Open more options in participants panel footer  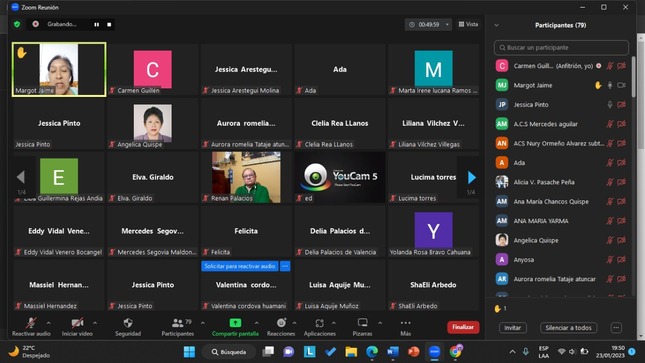coord(616,328)
